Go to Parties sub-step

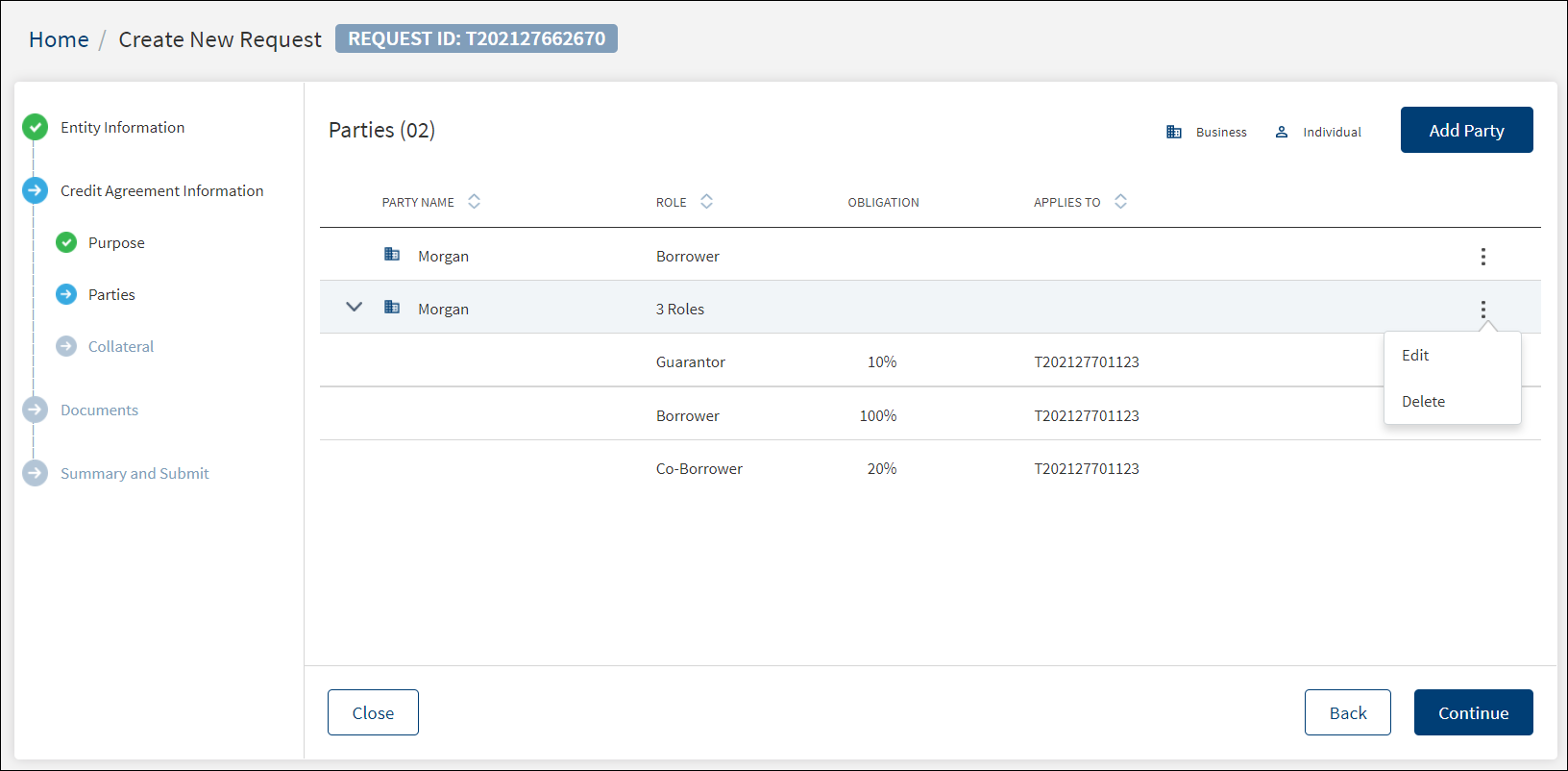click(x=111, y=294)
